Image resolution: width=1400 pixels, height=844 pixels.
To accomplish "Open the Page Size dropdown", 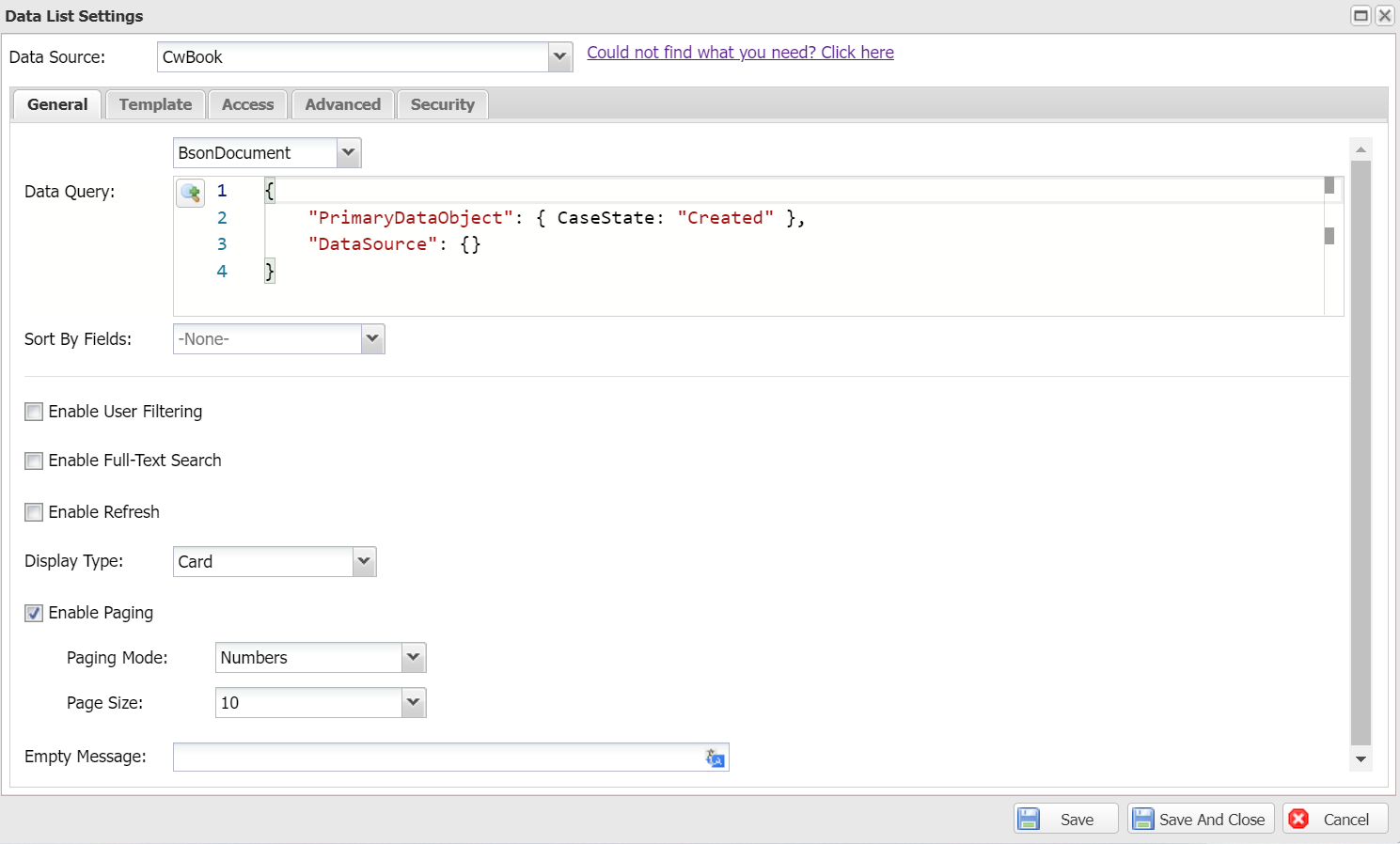I will pos(414,702).
